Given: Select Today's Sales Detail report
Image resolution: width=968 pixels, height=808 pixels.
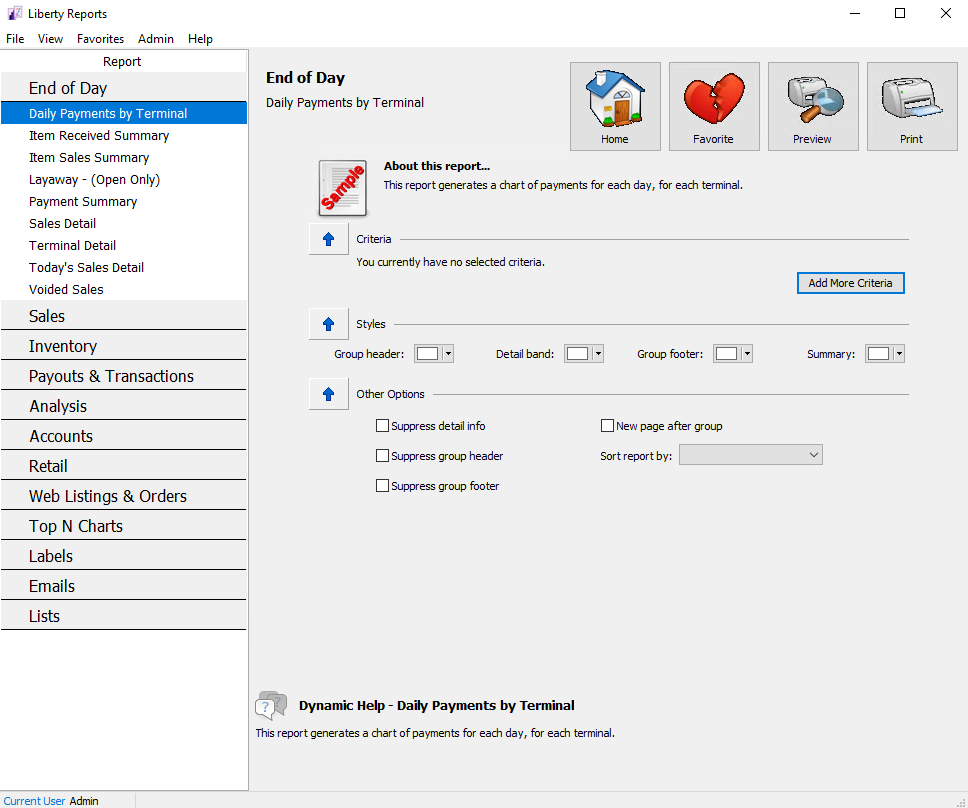Looking at the screenshot, I should (123, 267).
